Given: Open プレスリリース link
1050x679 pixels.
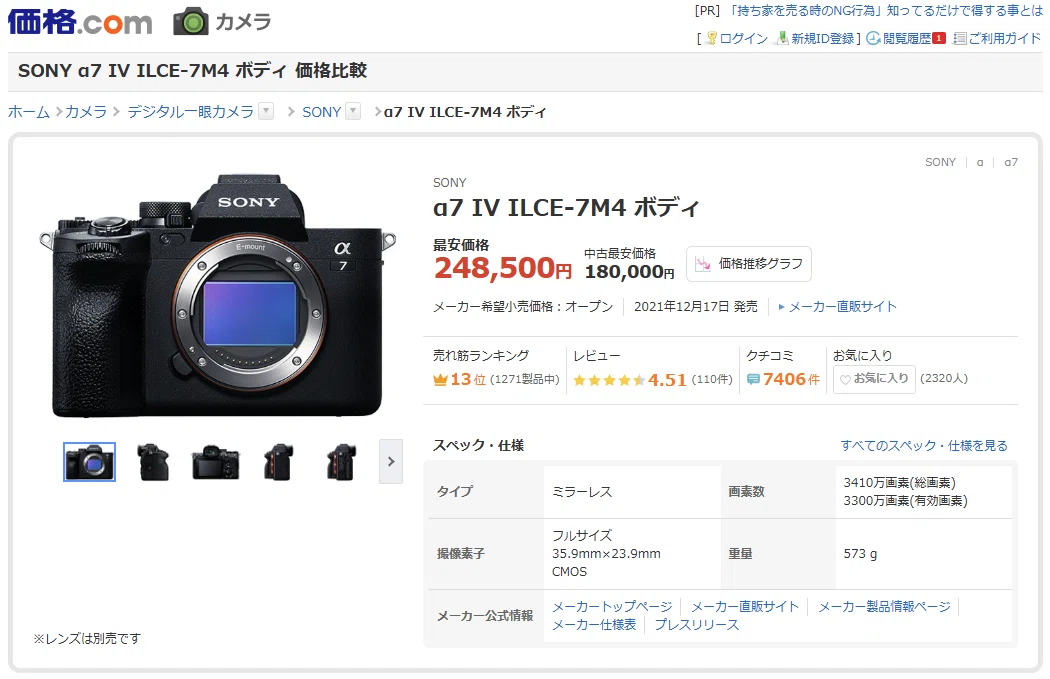Looking at the screenshot, I should 696,625.
